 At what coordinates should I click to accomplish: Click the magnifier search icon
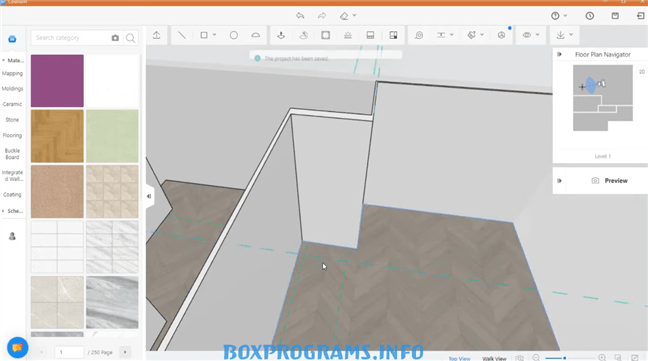pyautogui.click(x=131, y=38)
